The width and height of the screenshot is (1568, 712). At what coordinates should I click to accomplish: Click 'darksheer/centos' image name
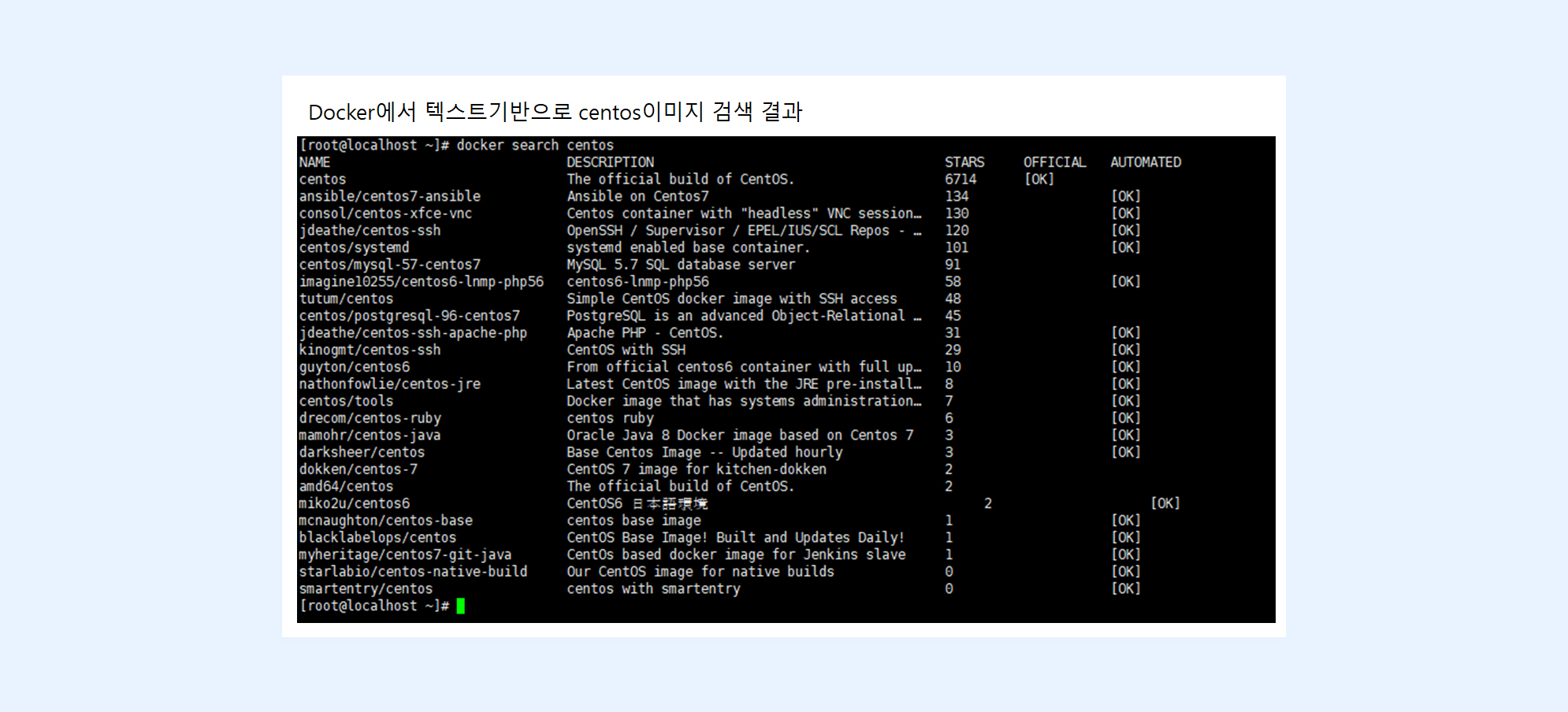point(362,452)
